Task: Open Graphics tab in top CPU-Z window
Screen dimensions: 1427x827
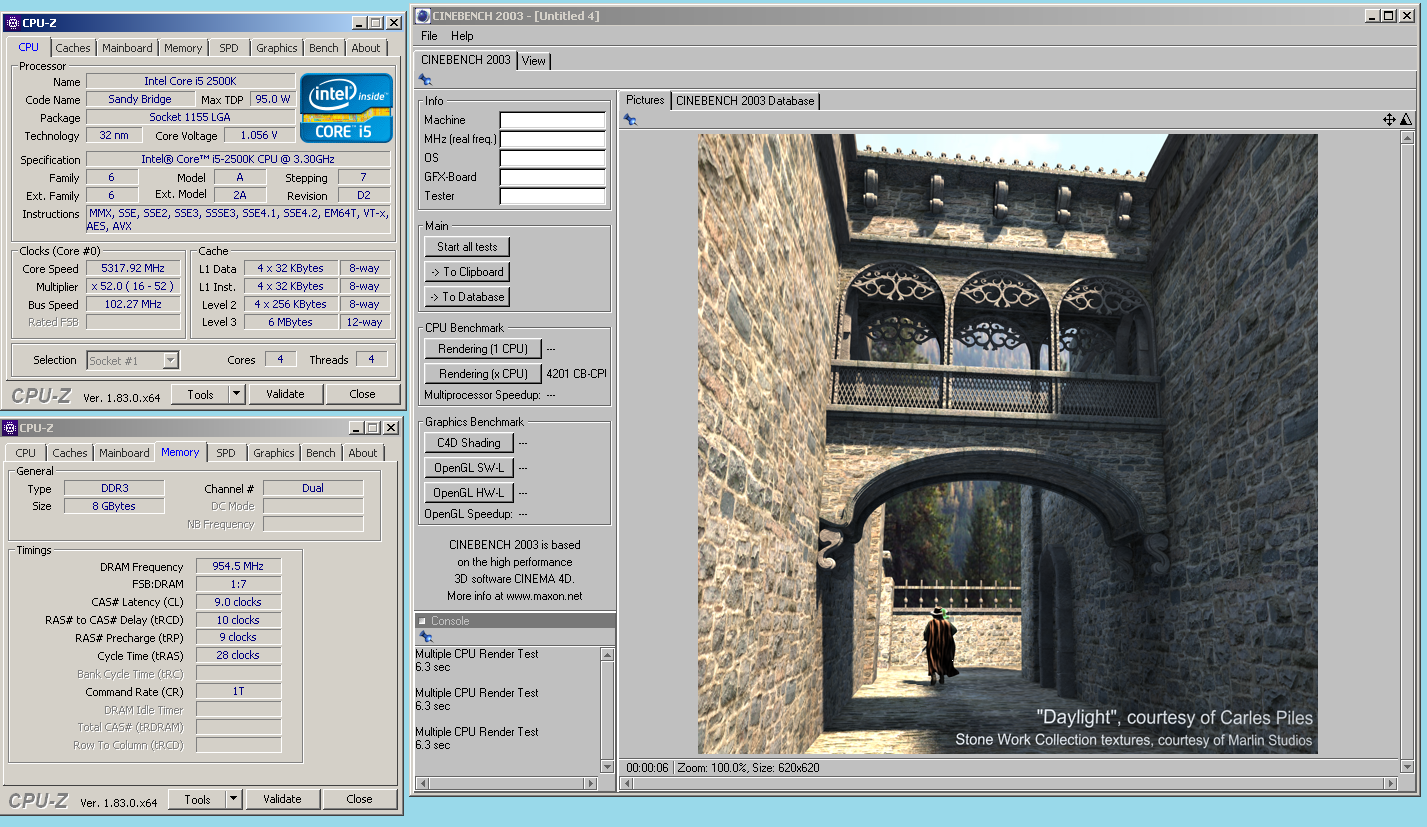Action: coord(277,48)
